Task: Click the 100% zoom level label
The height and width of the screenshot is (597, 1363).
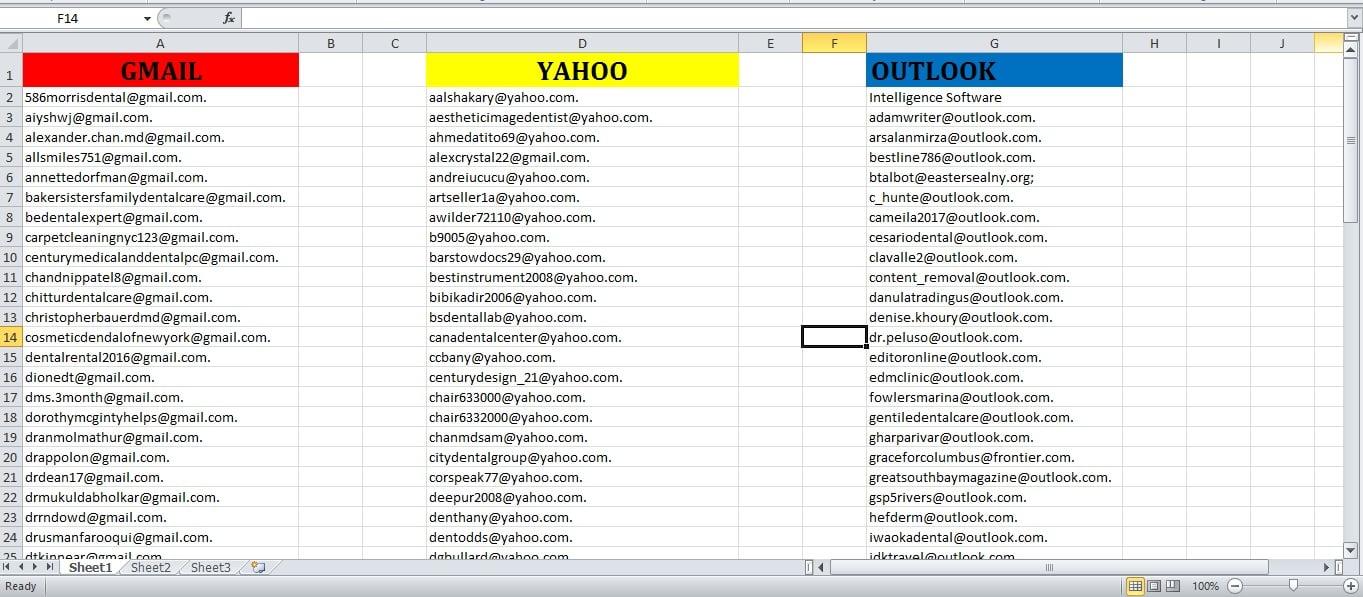Action: (x=1206, y=586)
